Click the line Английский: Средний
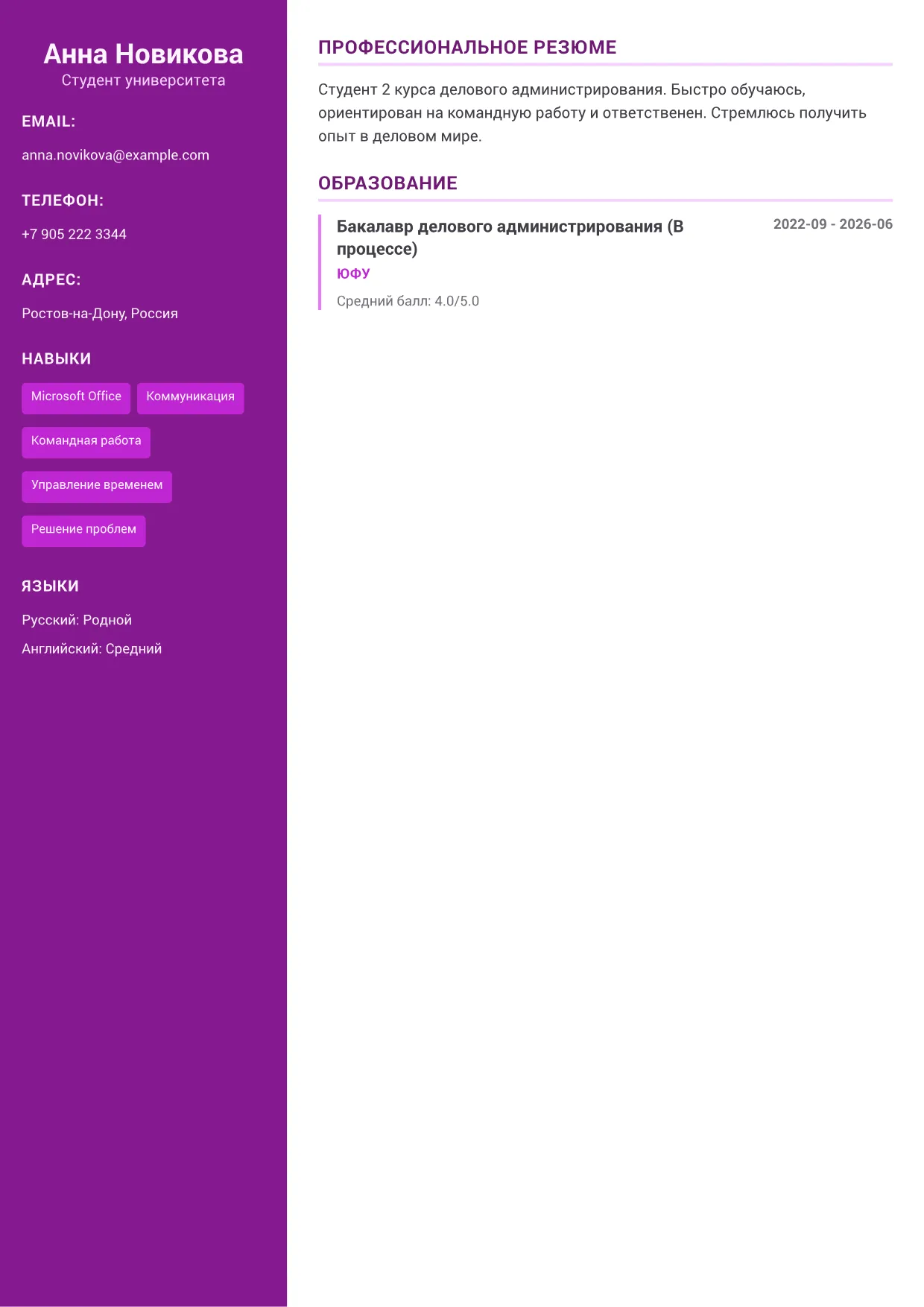This screenshot has height=1307, width=924. [x=92, y=648]
